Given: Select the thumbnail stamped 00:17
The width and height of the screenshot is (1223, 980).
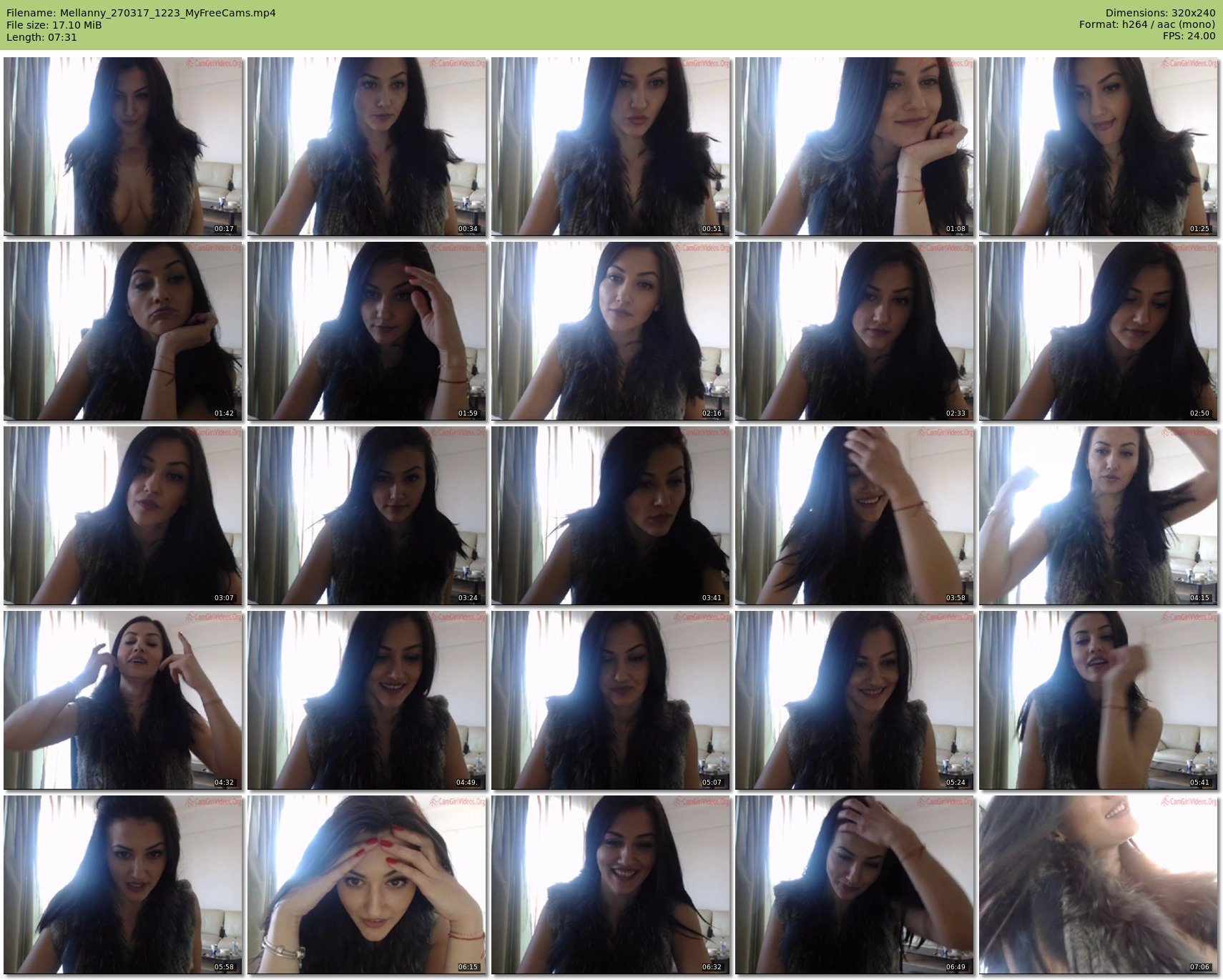Looking at the screenshot, I should point(123,146).
